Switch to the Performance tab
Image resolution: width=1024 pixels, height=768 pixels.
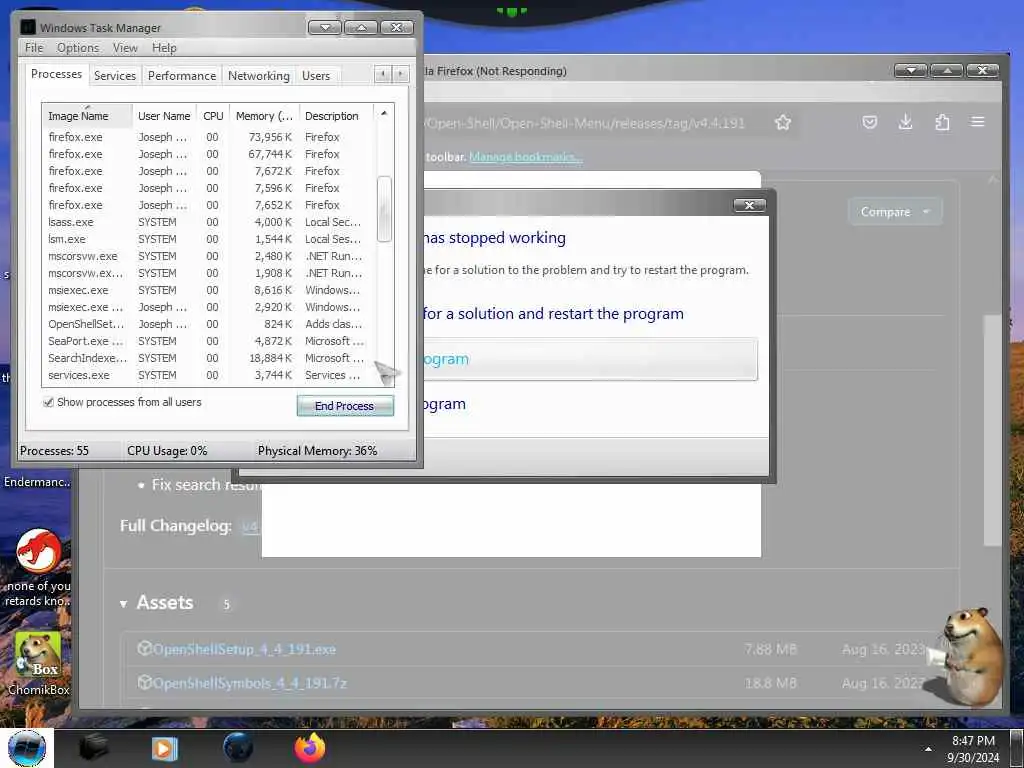click(x=182, y=76)
